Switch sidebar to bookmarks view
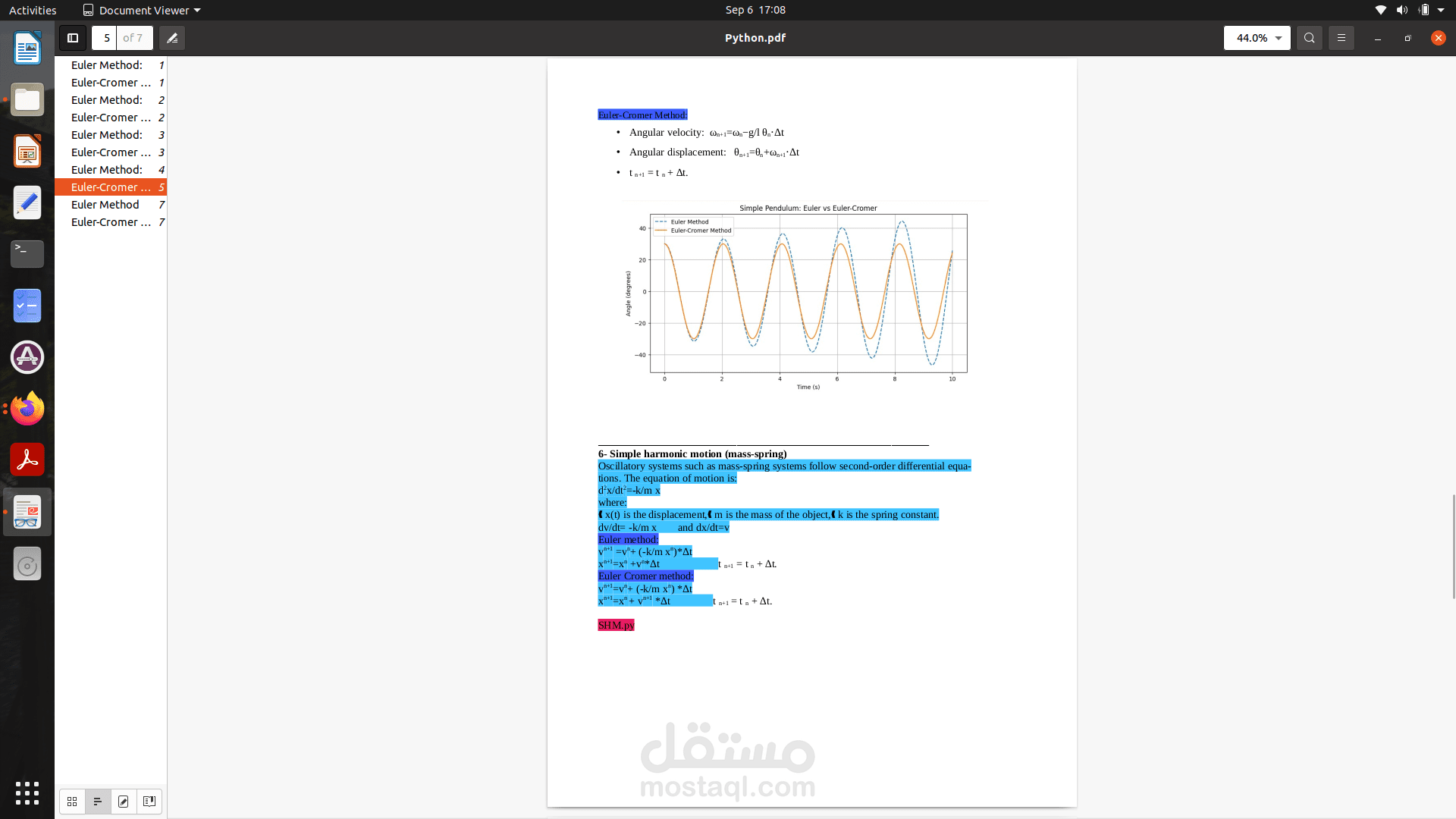The image size is (1456, 819). 149,801
